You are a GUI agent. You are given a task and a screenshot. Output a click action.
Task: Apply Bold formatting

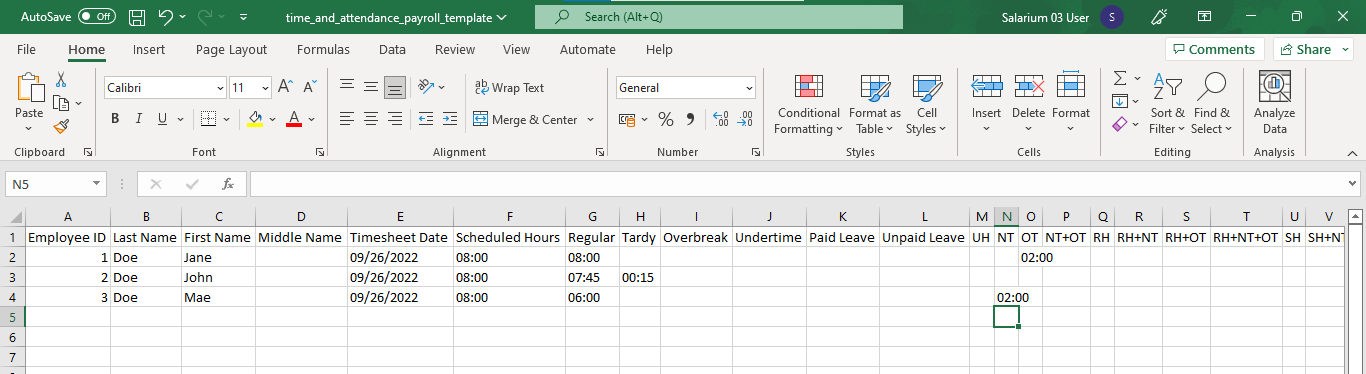(115, 119)
